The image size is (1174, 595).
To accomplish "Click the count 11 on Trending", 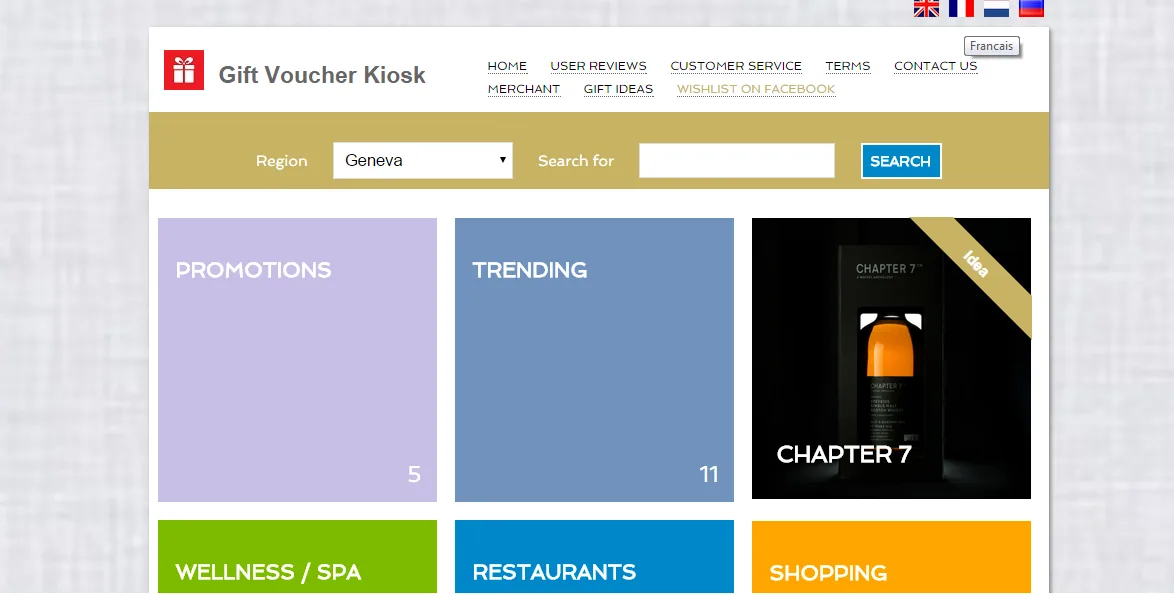I will [708, 474].
